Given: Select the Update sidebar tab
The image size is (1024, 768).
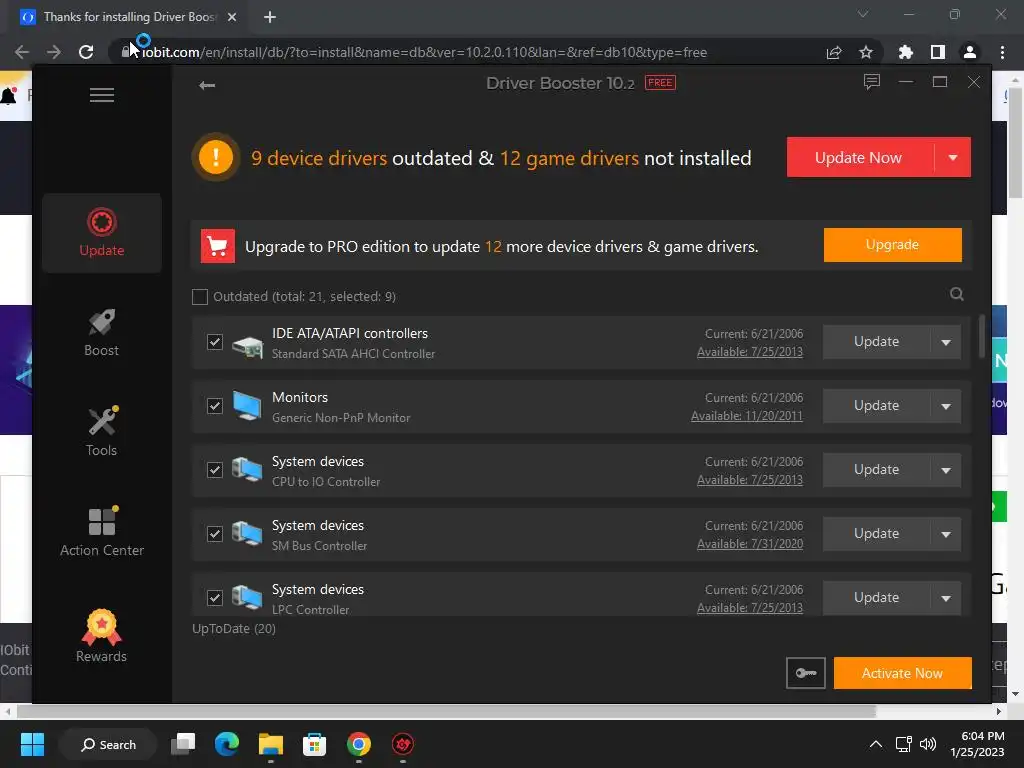Looking at the screenshot, I should (x=102, y=232).
